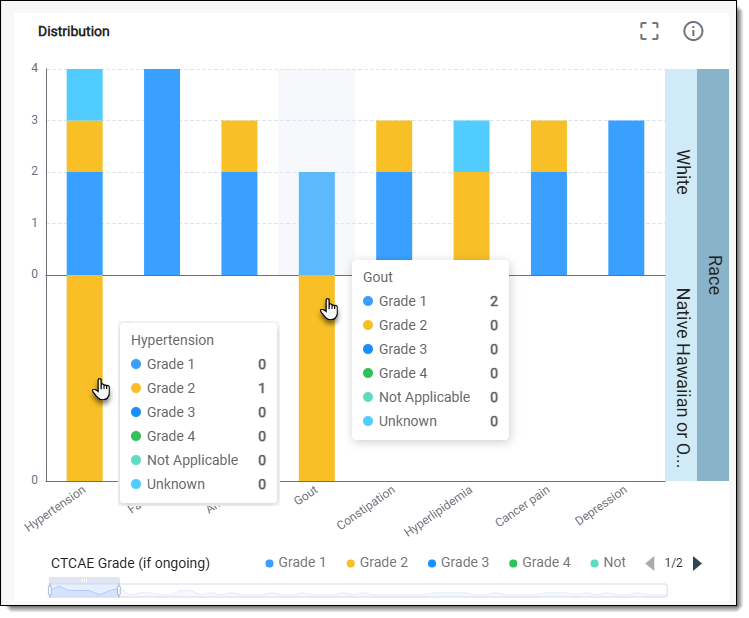This screenshot has height=618, width=749.
Task: Click the light blue top of Hyperlipidemia bar
Action: 471,146
